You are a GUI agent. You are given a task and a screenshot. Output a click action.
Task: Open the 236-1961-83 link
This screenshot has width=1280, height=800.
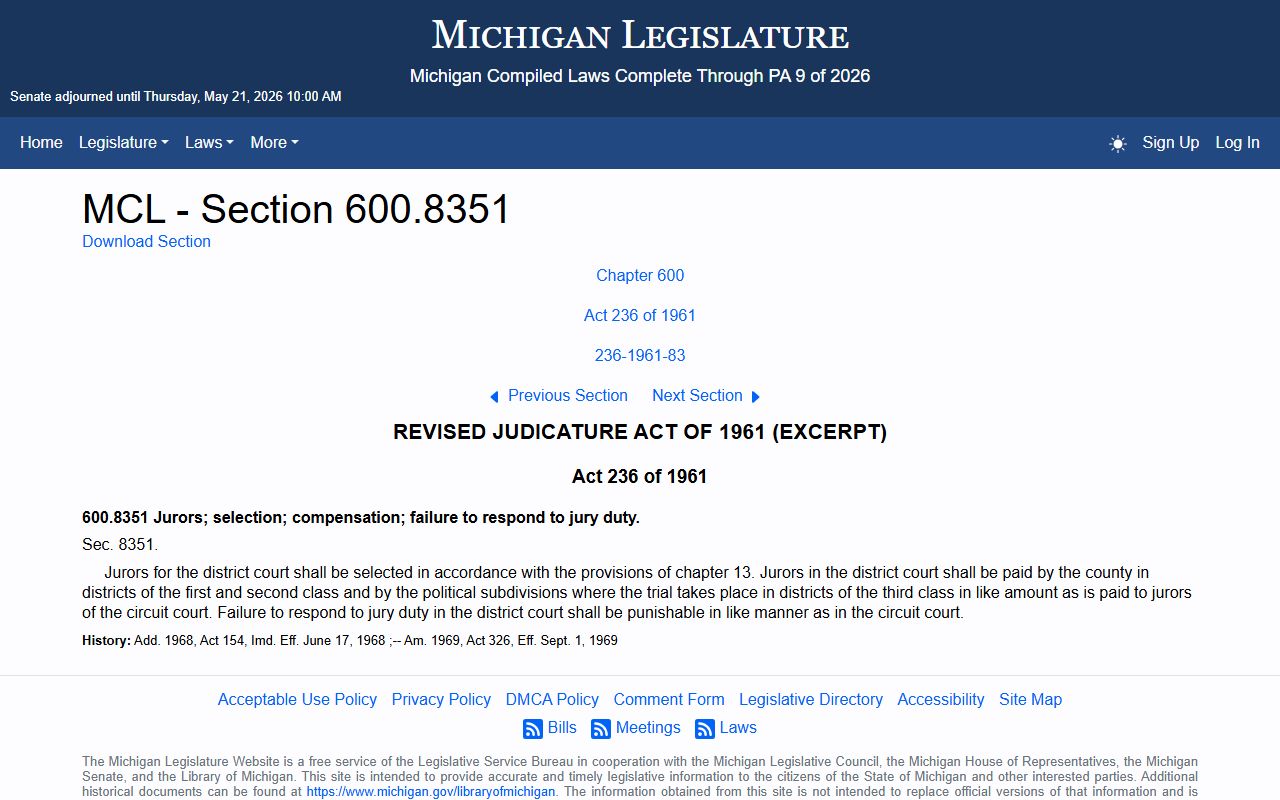(x=640, y=355)
